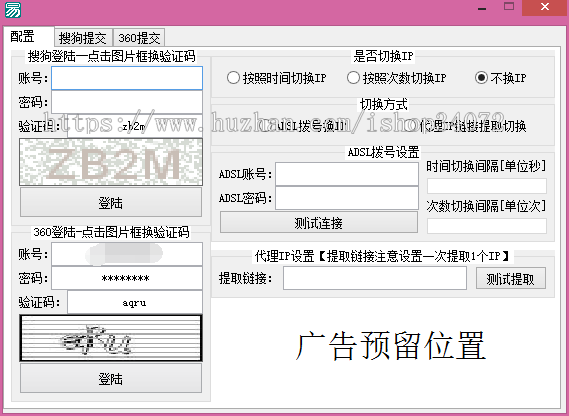
Task: Focus the 搜狗 密码 input field
Action: (x=127, y=102)
